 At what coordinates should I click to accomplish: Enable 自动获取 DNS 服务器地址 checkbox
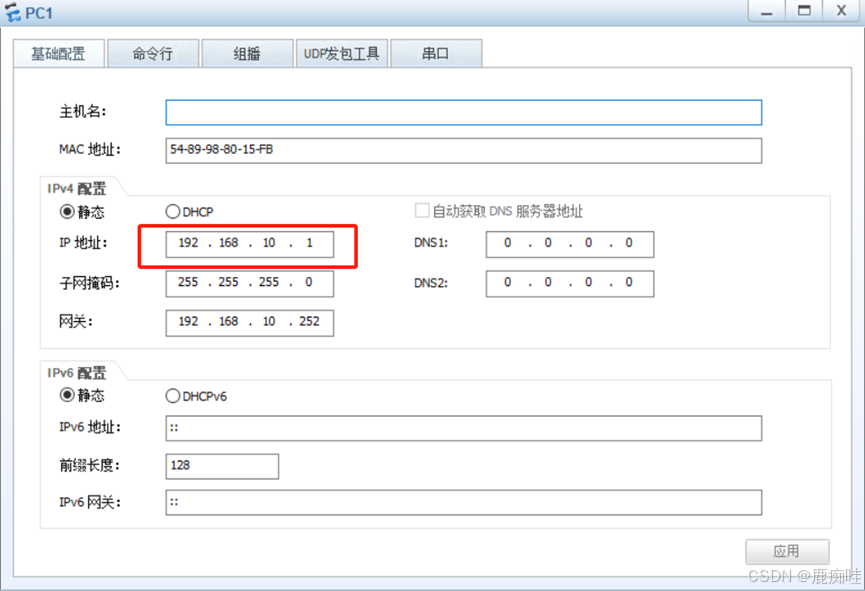pos(422,211)
